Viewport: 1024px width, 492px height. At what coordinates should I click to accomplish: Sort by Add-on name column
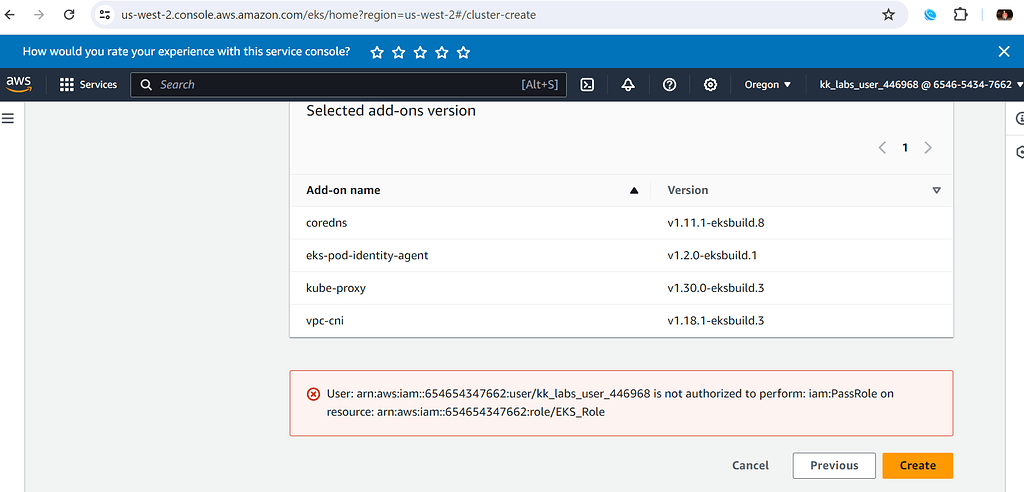pyautogui.click(x=343, y=190)
